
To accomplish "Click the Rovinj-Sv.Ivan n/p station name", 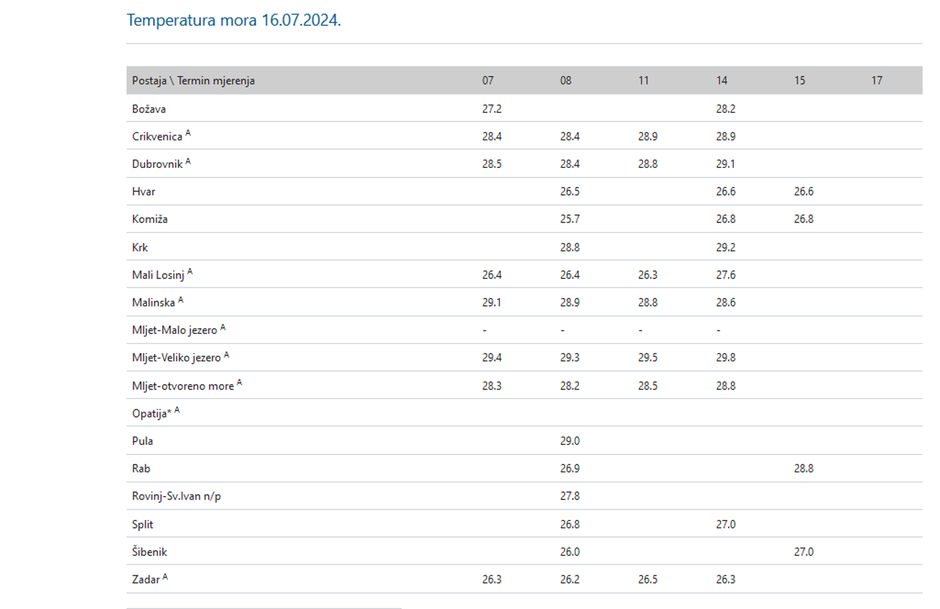I will click(177, 496).
